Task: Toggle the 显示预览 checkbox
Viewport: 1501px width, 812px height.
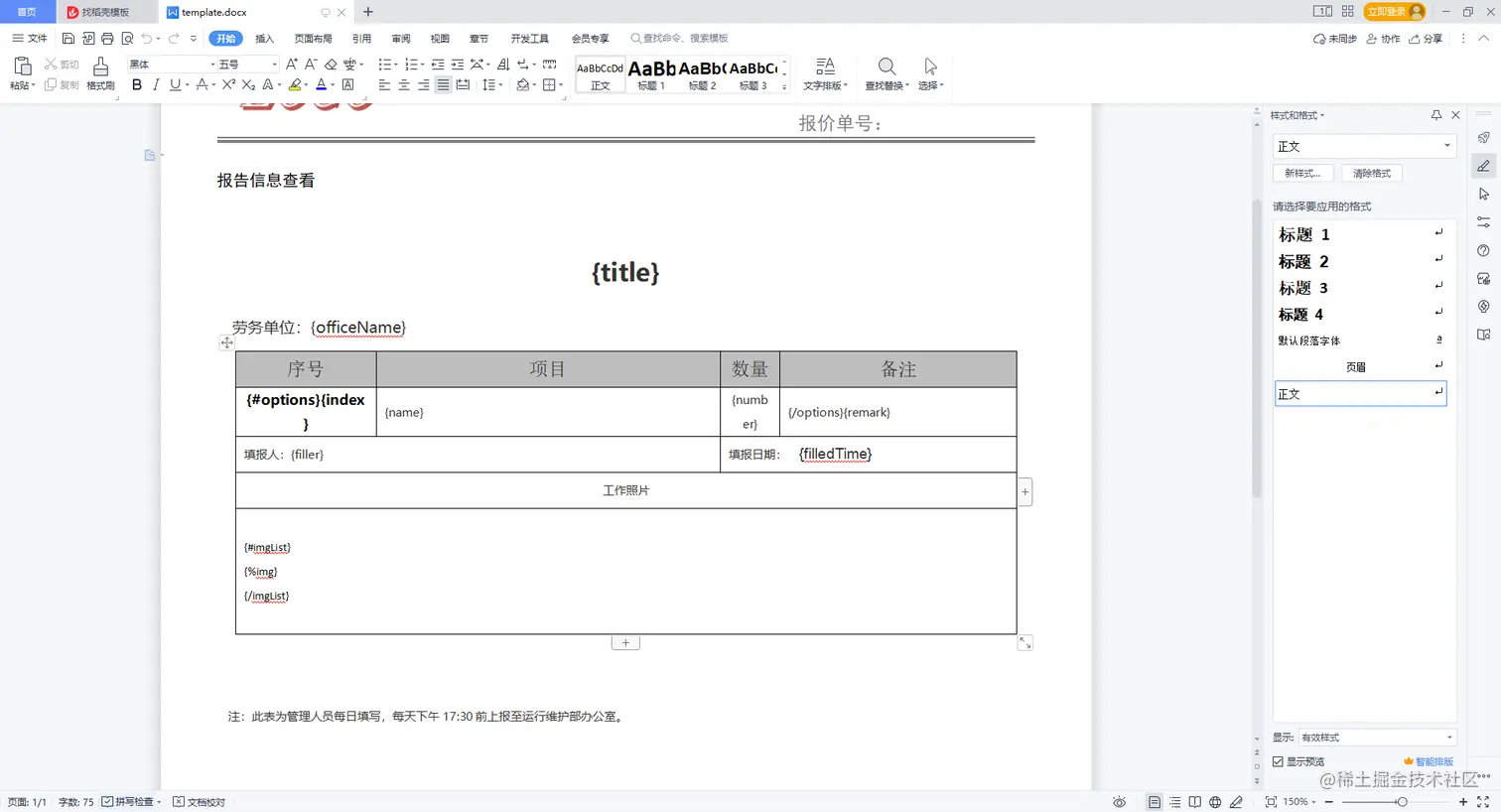Action: pos(1279,761)
